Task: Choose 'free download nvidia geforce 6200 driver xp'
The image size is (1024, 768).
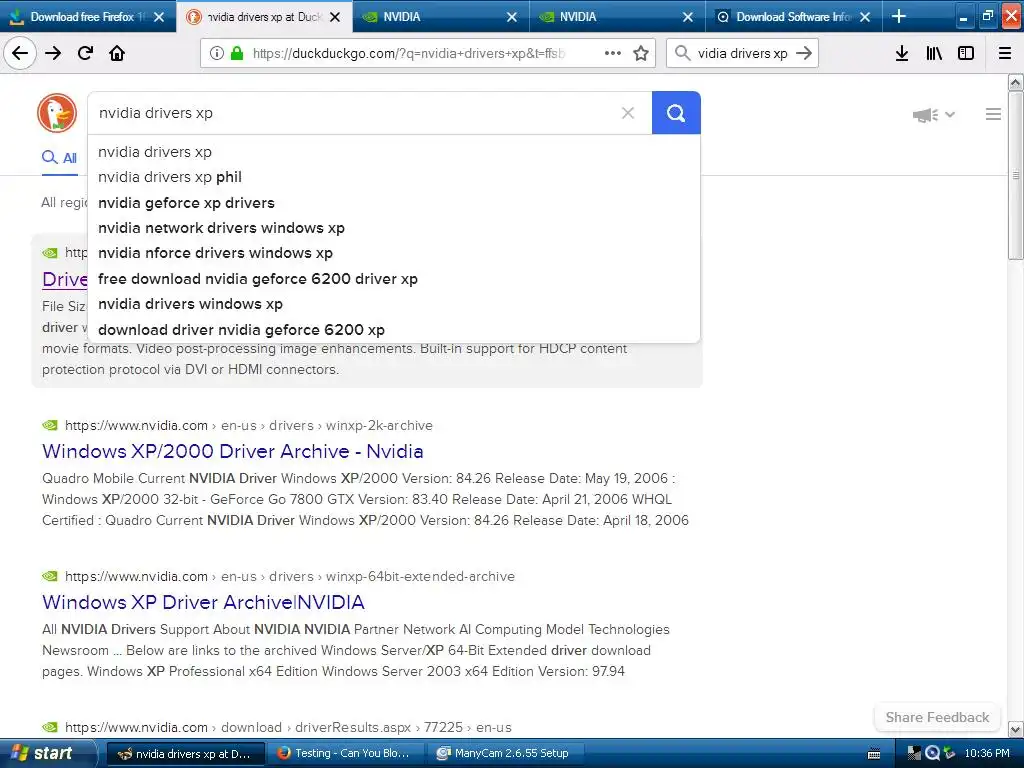Action: tap(394, 279)
